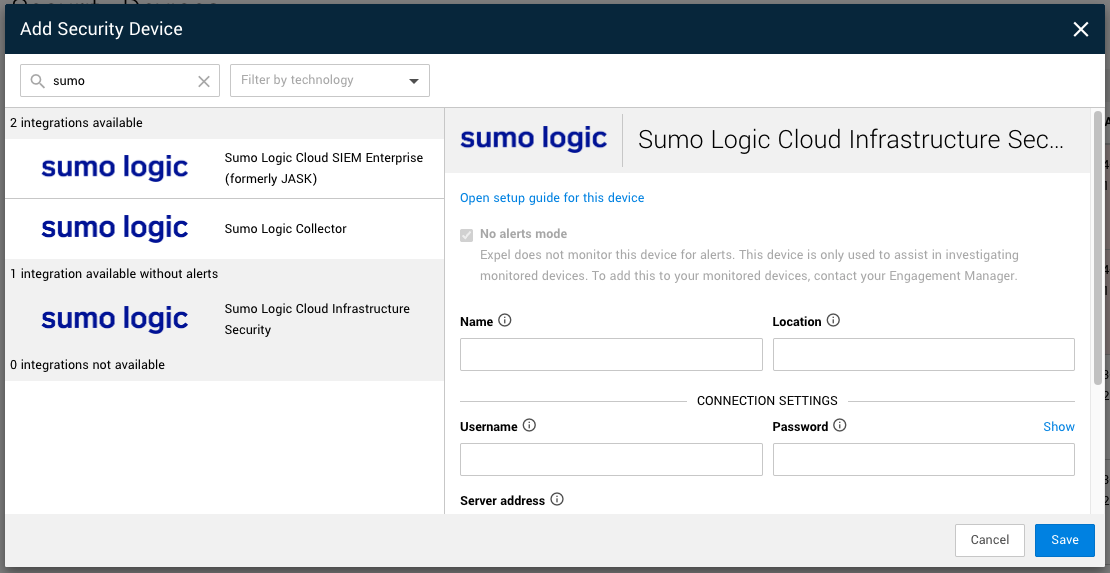Viewport: 1110px width, 573px height.
Task: Open the Server address info tooltip
Action: 557,500
